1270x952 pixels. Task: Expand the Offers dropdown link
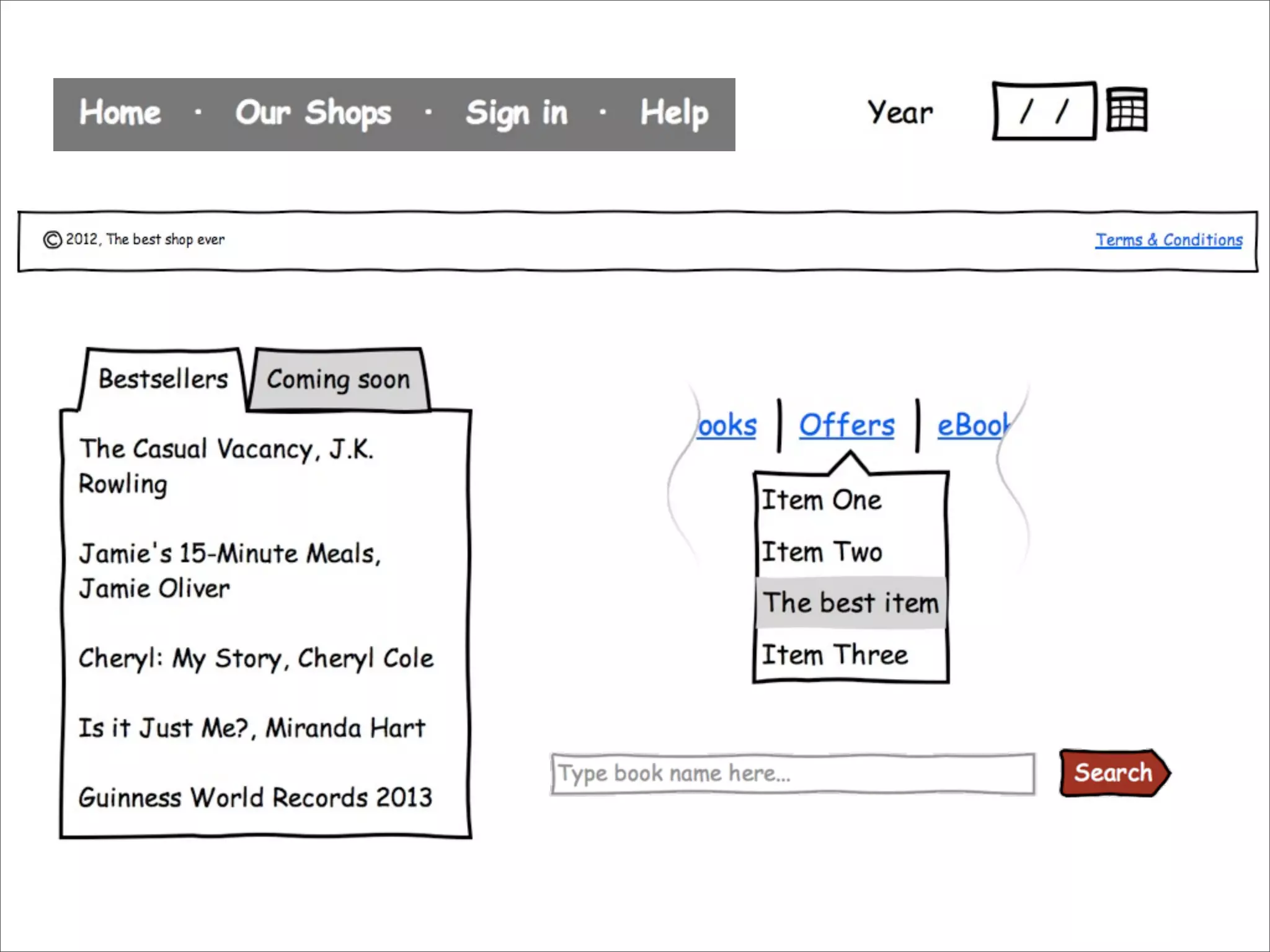(846, 426)
